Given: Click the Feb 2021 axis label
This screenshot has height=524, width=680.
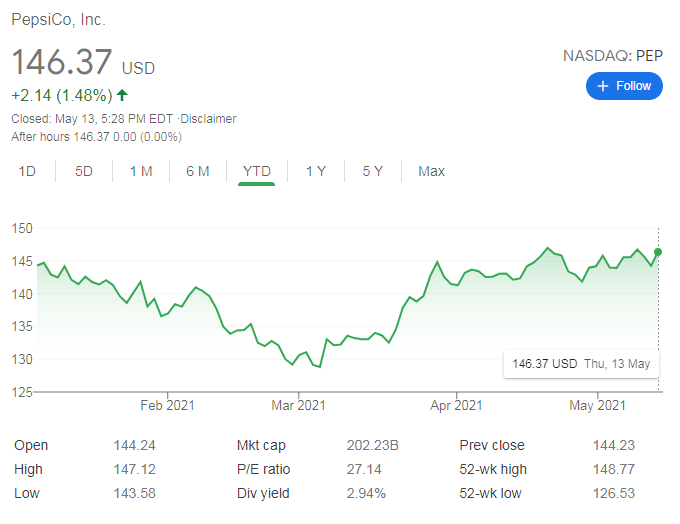Looking at the screenshot, I should click(x=167, y=405).
